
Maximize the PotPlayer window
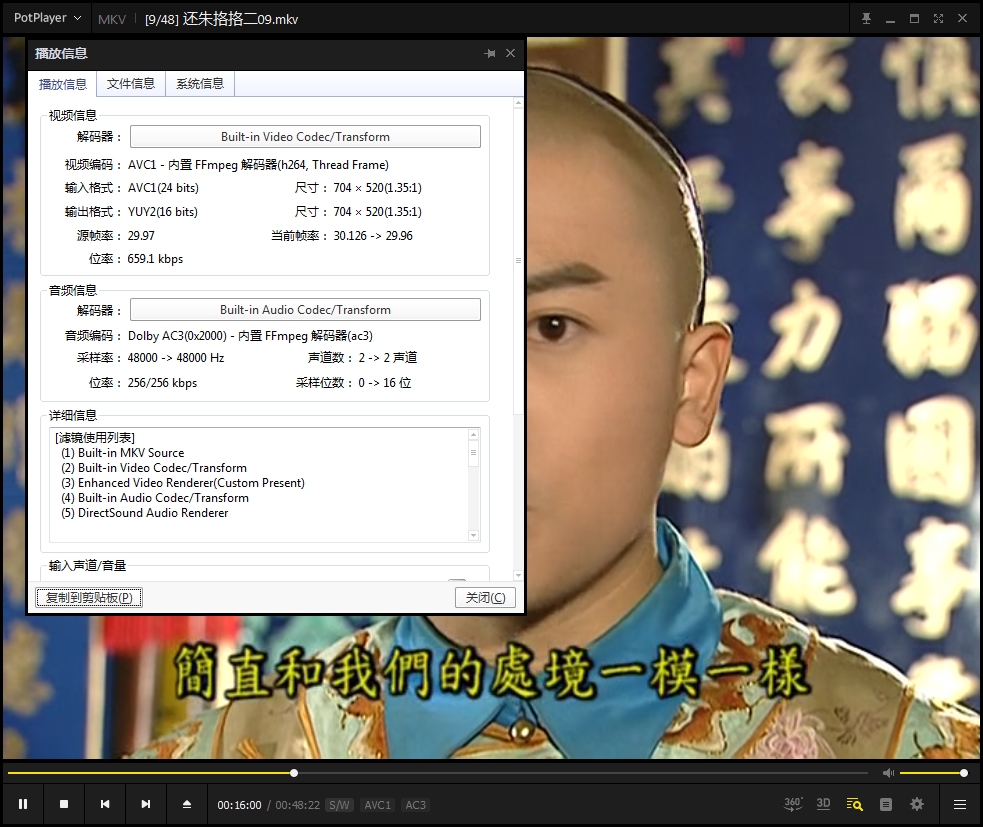pos(914,19)
